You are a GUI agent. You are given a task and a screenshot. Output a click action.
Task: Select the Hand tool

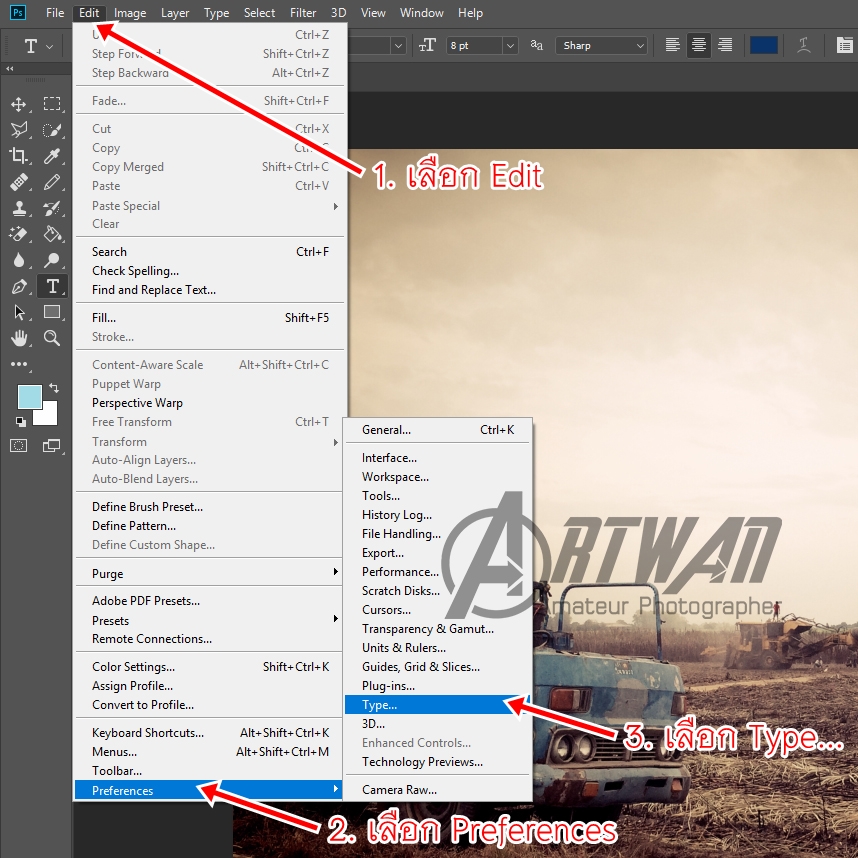(19, 338)
